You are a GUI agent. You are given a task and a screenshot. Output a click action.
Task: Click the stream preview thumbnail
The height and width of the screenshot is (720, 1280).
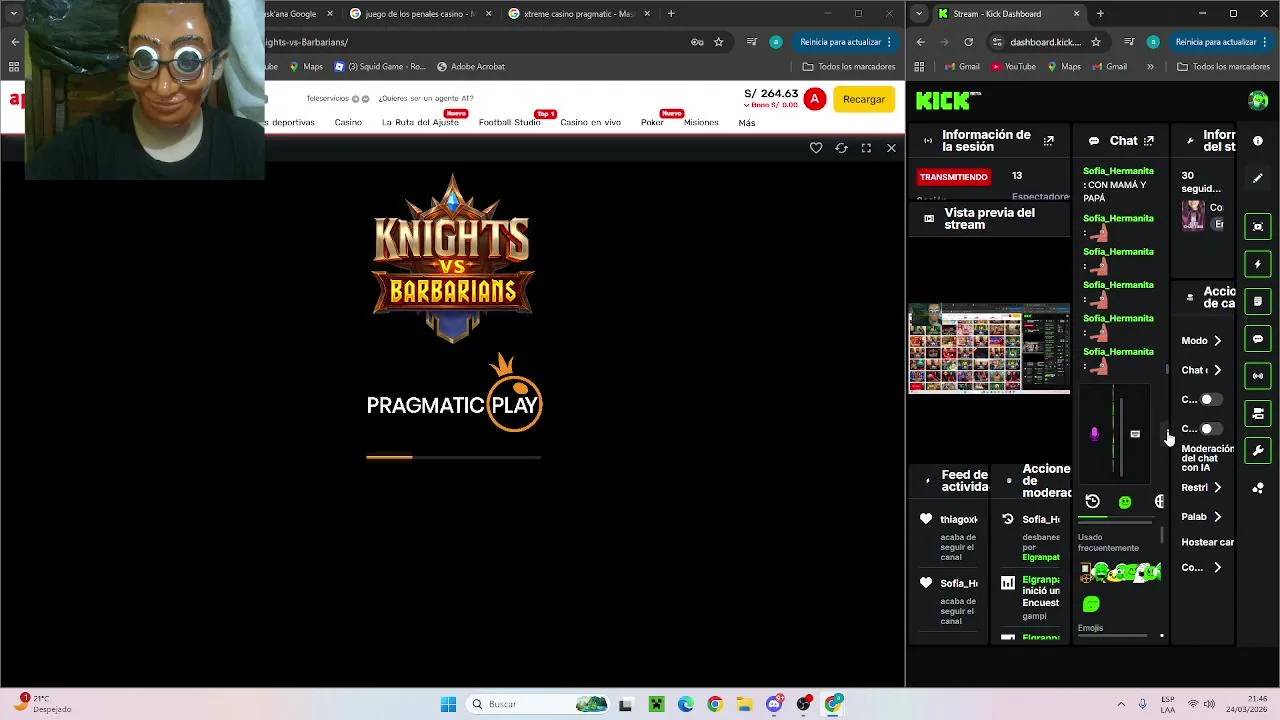coord(989,348)
